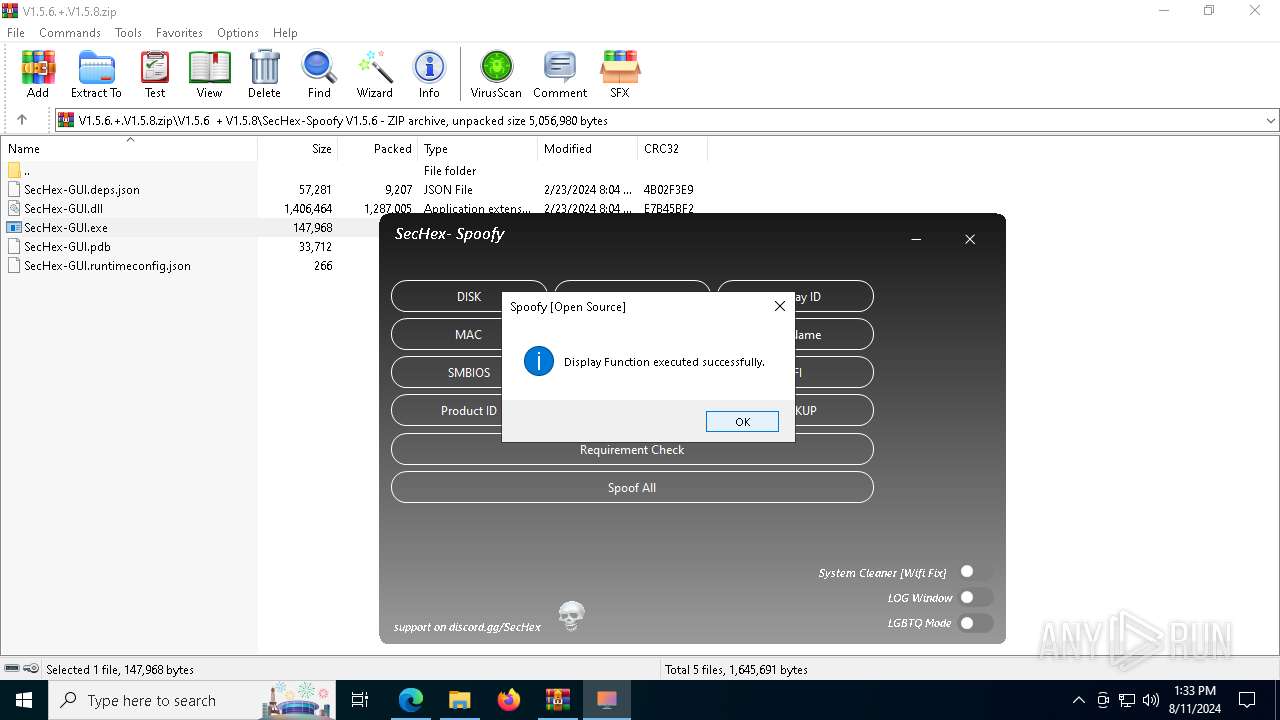
Task: Click the Spoof All button
Action: click(x=632, y=488)
